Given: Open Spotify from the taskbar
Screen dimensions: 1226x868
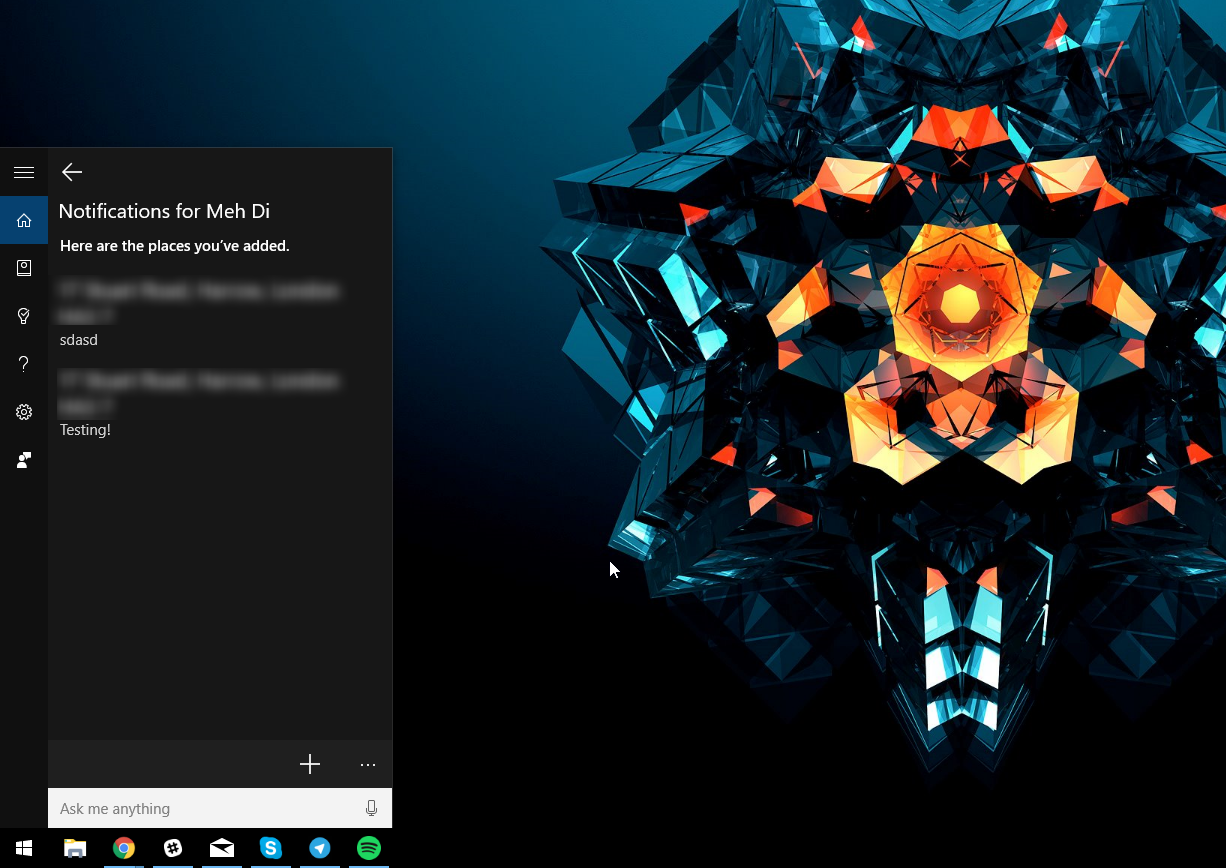Looking at the screenshot, I should [369, 848].
